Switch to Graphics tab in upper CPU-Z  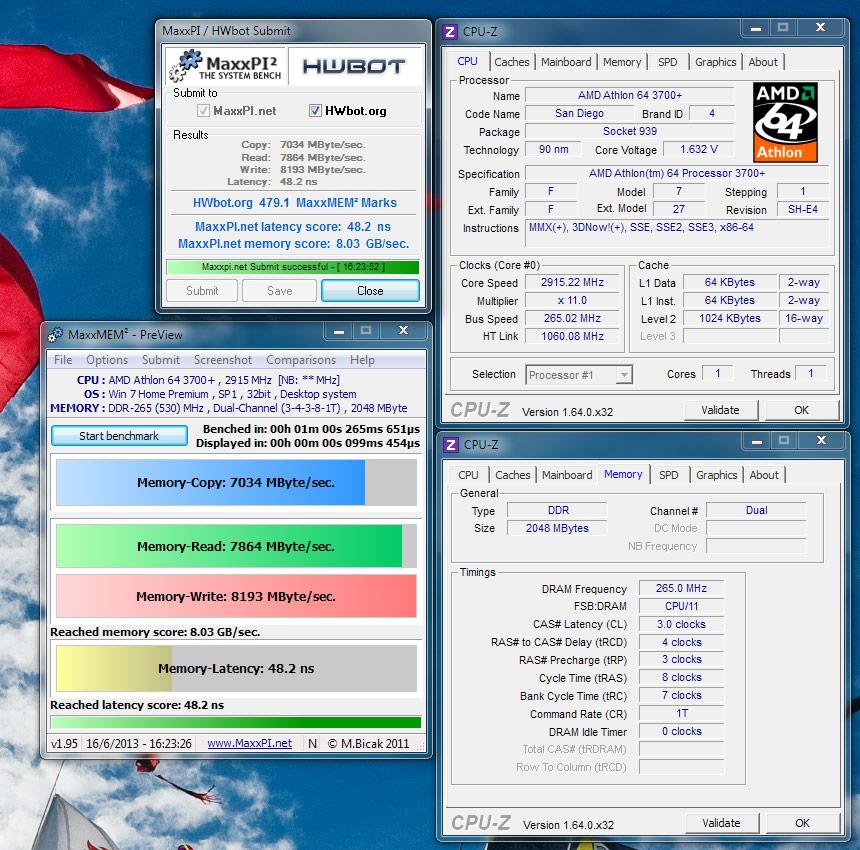(716, 62)
